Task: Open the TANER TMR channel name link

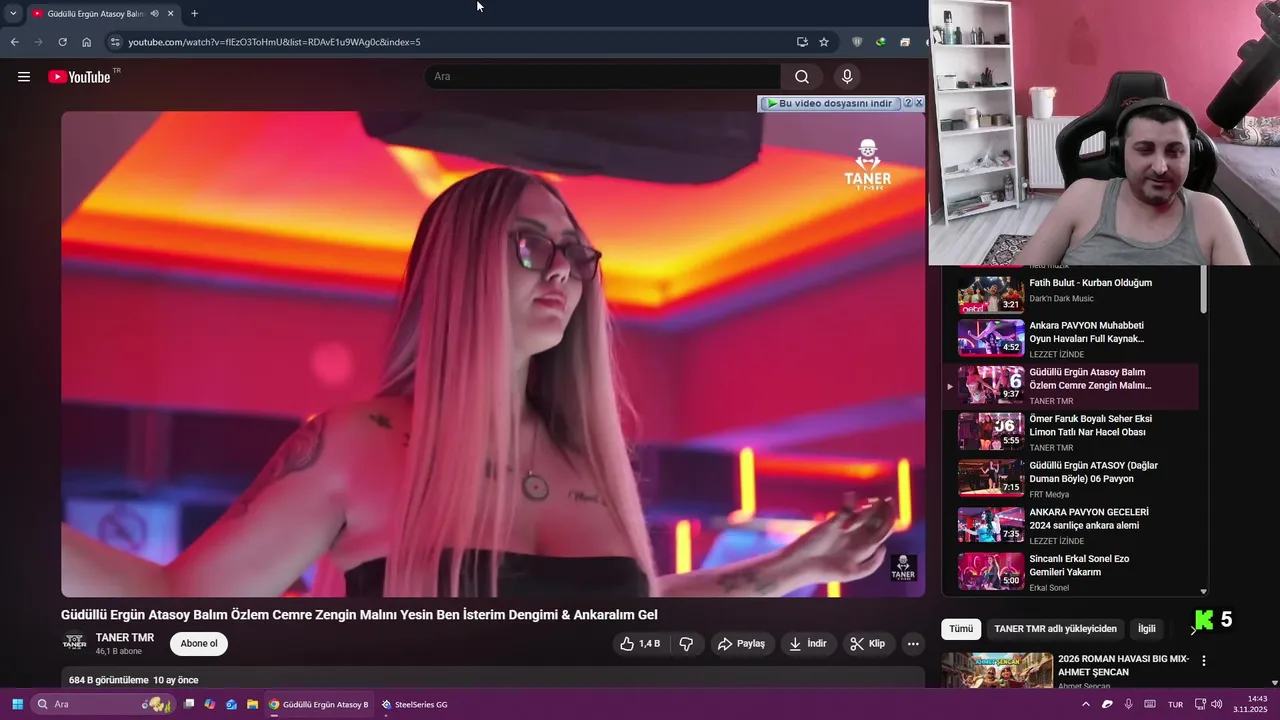Action: tap(125, 638)
